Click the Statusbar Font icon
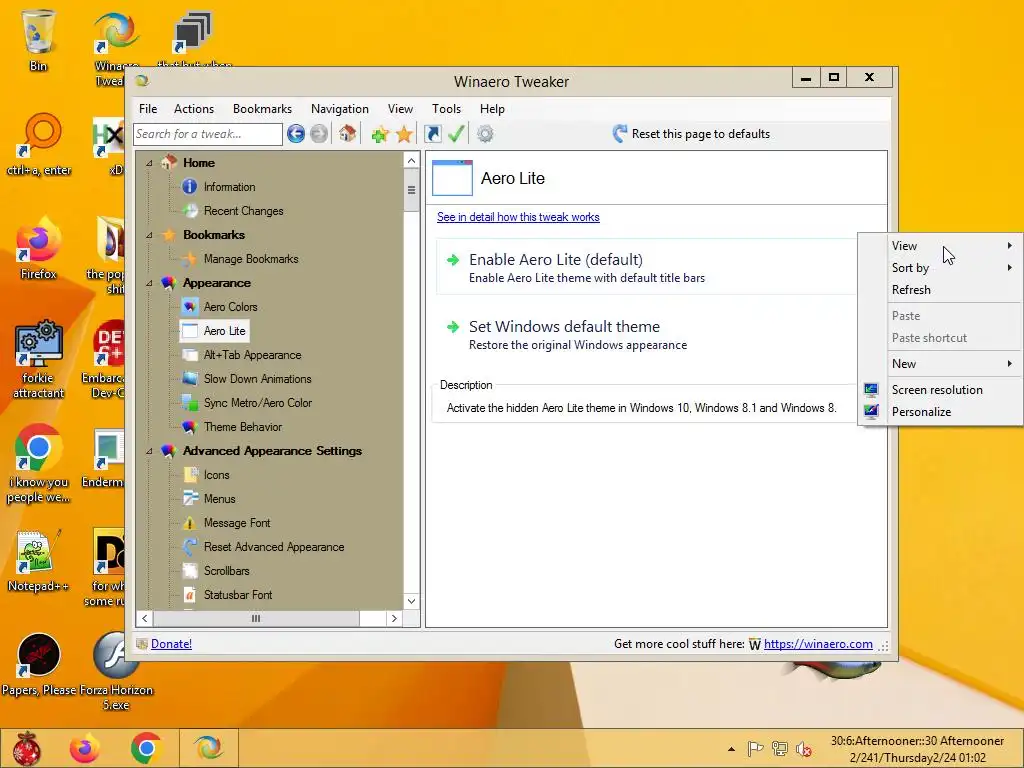 189,595
